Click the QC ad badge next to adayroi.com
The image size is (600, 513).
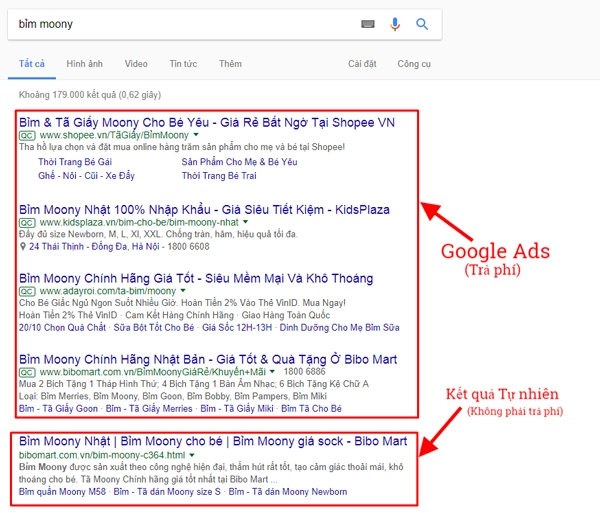point(27,291)
